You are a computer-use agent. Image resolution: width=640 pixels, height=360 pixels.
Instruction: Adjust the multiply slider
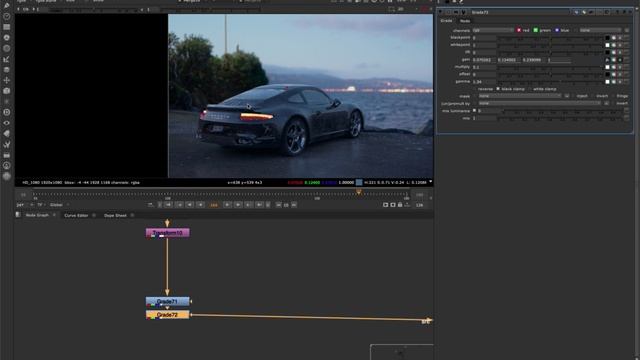point(550,67)
